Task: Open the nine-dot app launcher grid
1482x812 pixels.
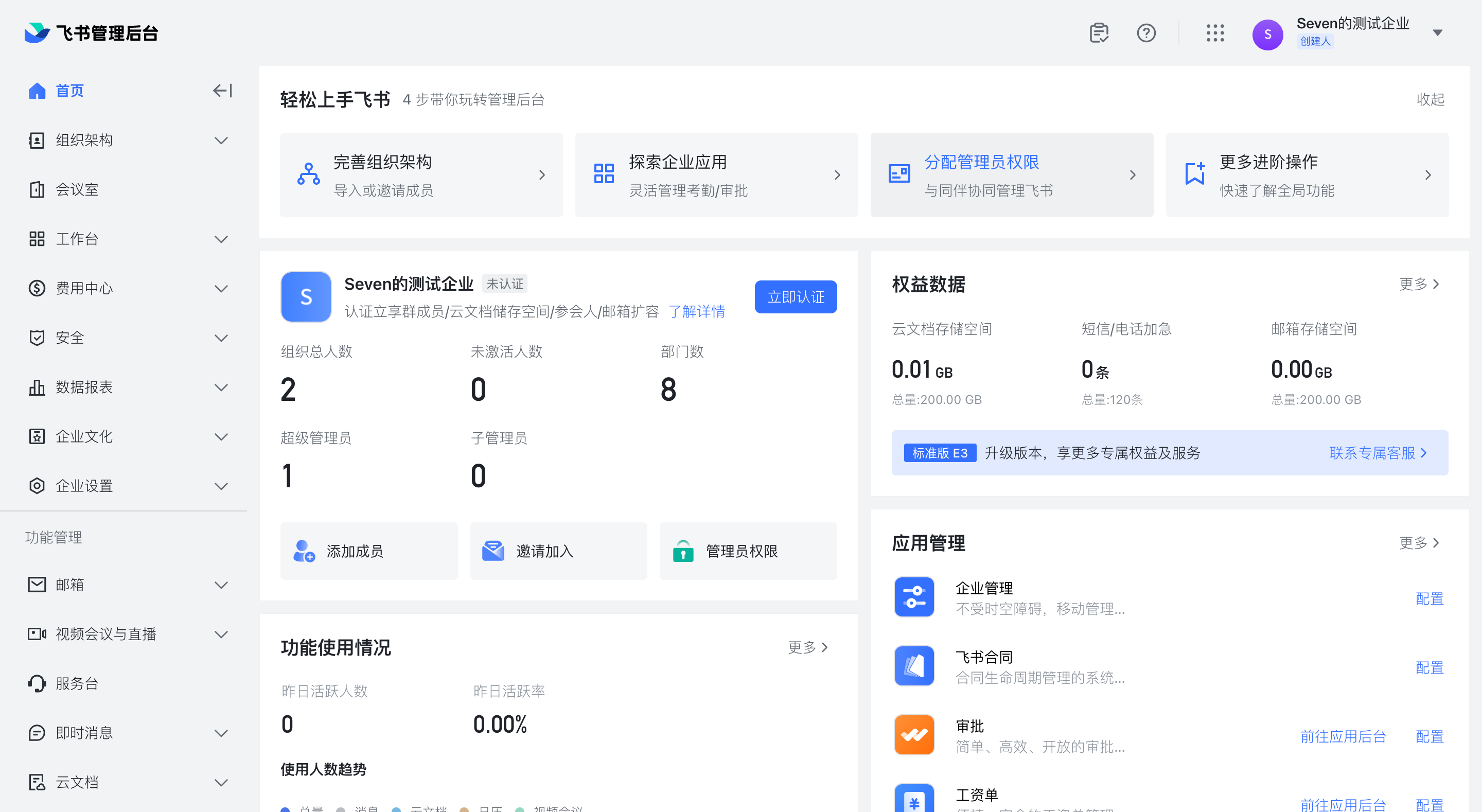Action: point(1214,33)
